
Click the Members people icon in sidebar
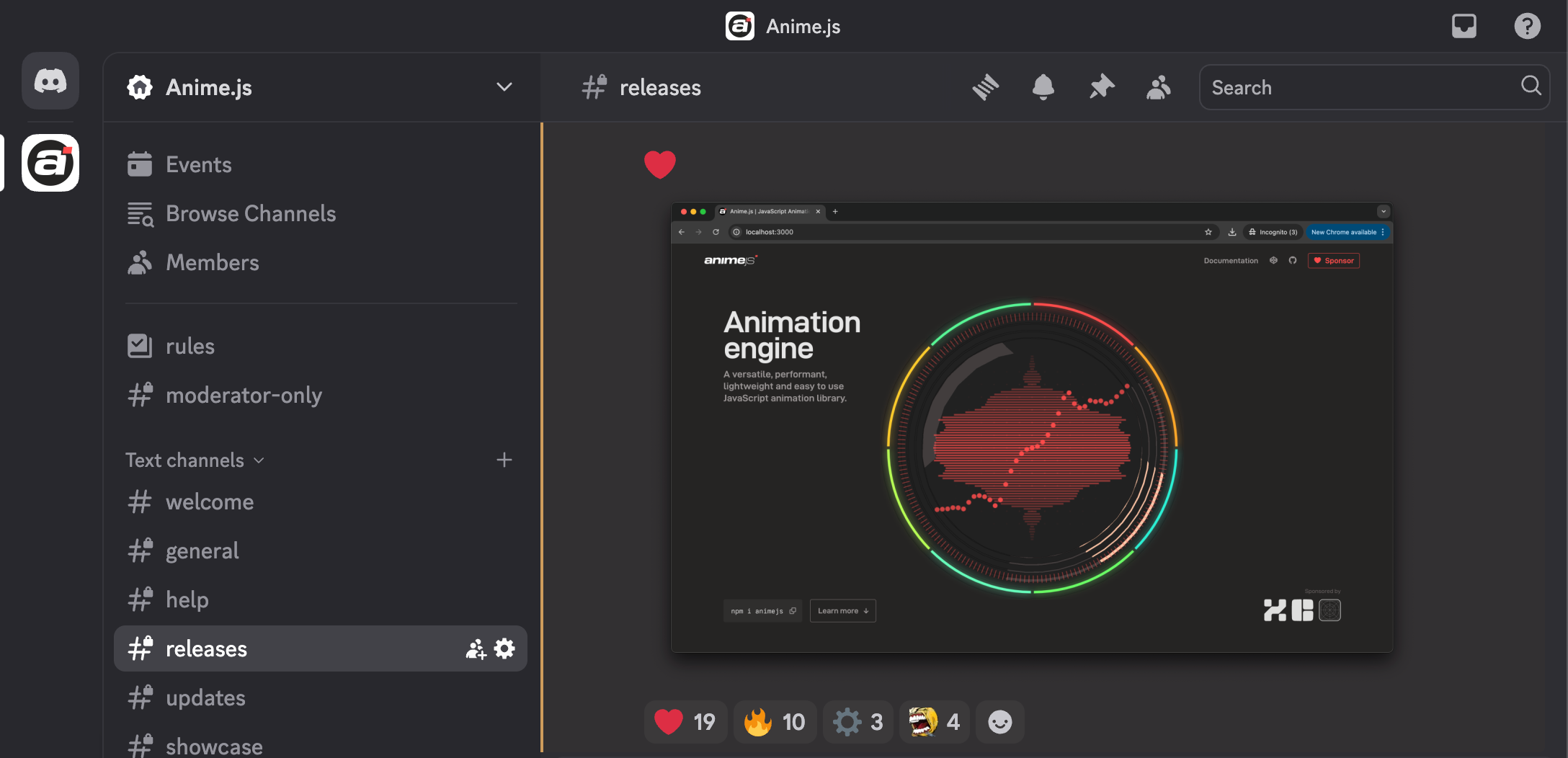[x=140, y=262]
